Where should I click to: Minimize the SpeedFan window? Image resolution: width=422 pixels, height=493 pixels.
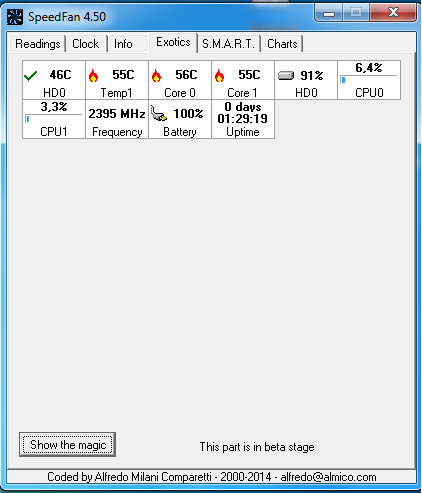(x=329, y=14)
